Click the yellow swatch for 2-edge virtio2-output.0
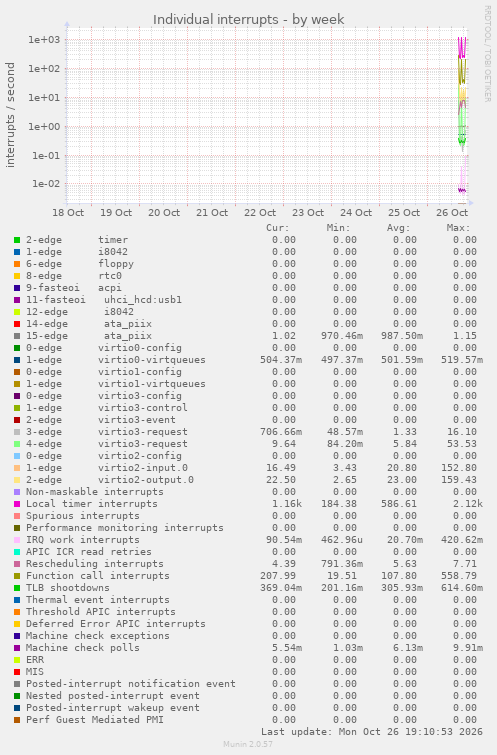This screenshot has height=755, width=497. (x=17, y=480)
